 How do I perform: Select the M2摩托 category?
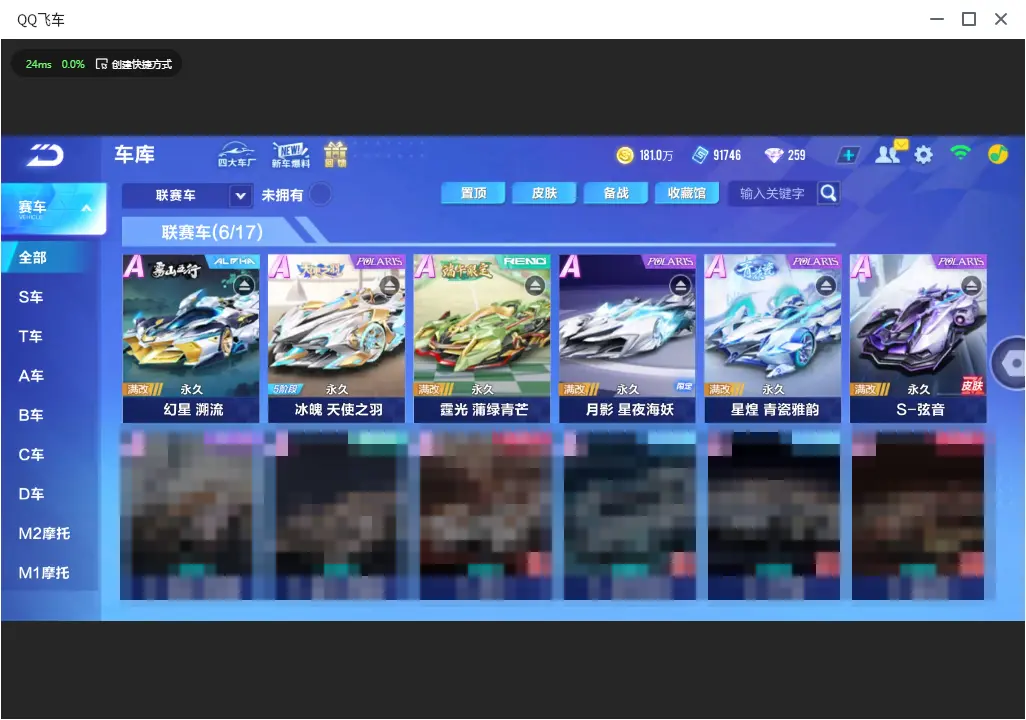[46, 533]
